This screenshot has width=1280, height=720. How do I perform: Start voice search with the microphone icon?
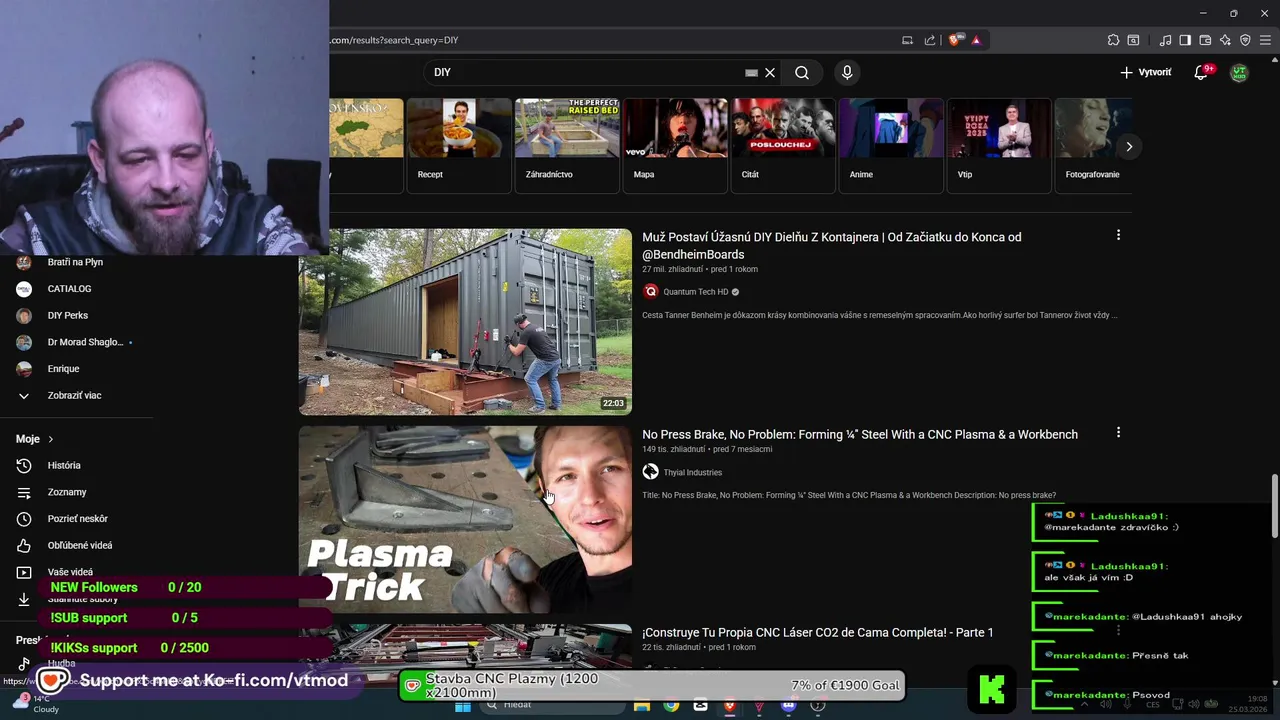point(847,72)
